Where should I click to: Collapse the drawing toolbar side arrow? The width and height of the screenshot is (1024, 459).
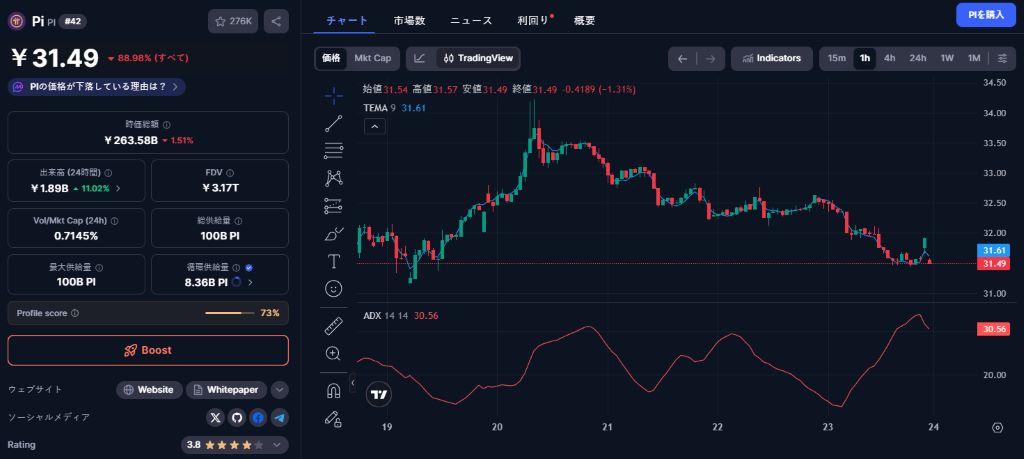(353, 382)
